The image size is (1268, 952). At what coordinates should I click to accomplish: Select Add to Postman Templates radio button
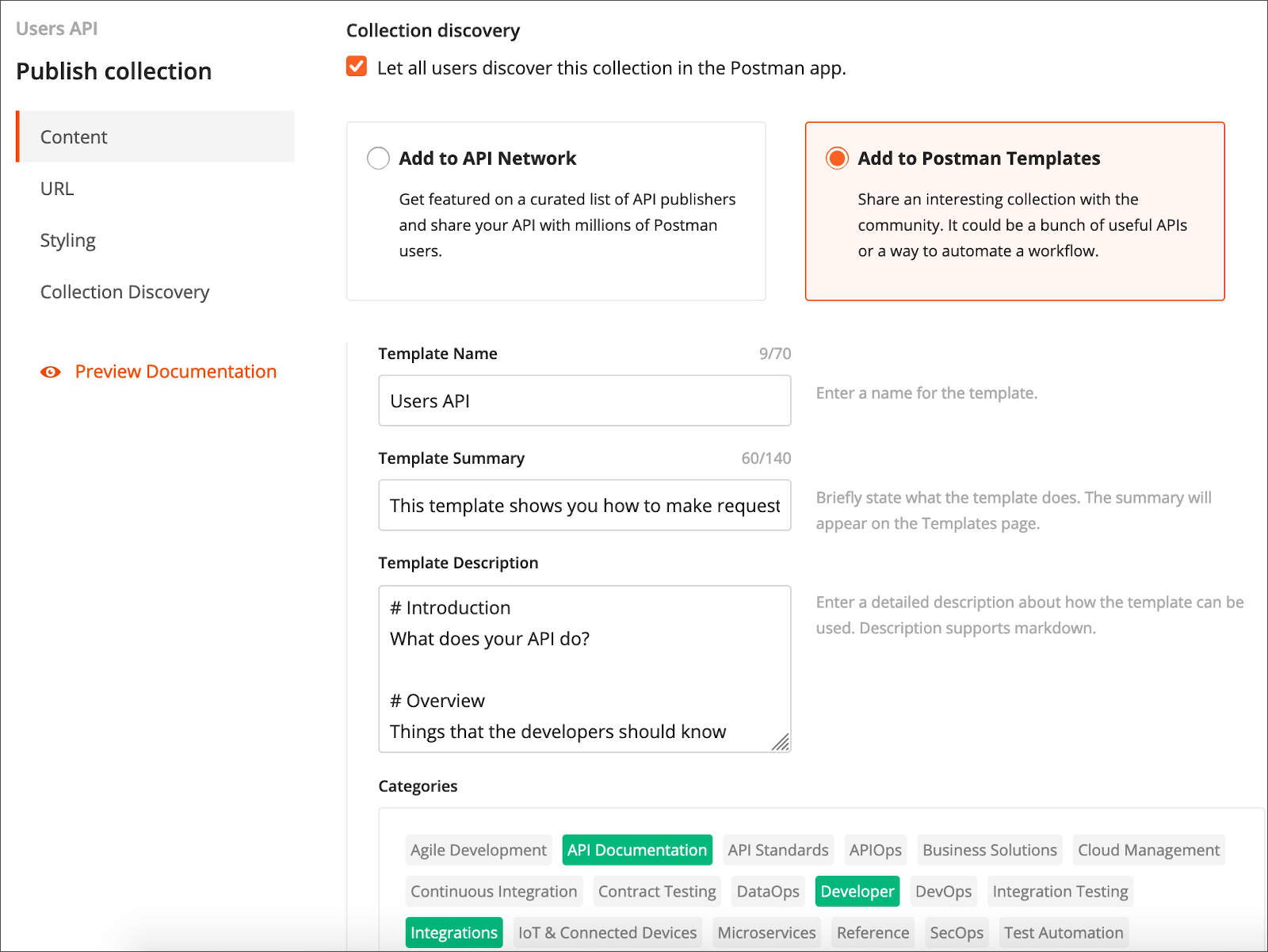tap(837, 159)
